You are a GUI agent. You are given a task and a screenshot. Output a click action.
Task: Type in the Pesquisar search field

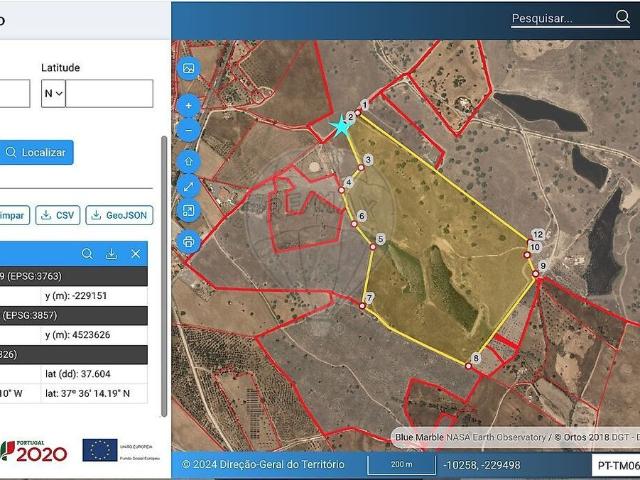560,18
